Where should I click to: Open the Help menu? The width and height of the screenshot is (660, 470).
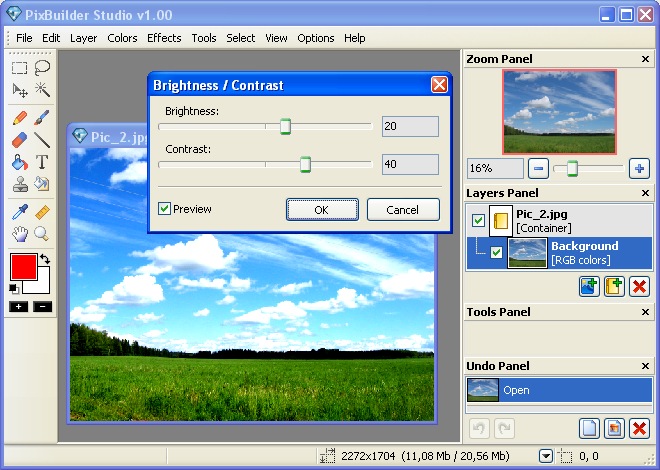[354, 38]
